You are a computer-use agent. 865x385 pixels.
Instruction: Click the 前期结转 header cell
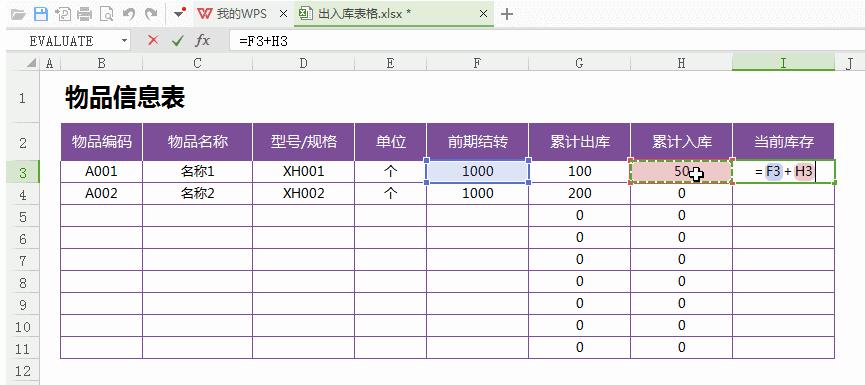tap(477, 142)
